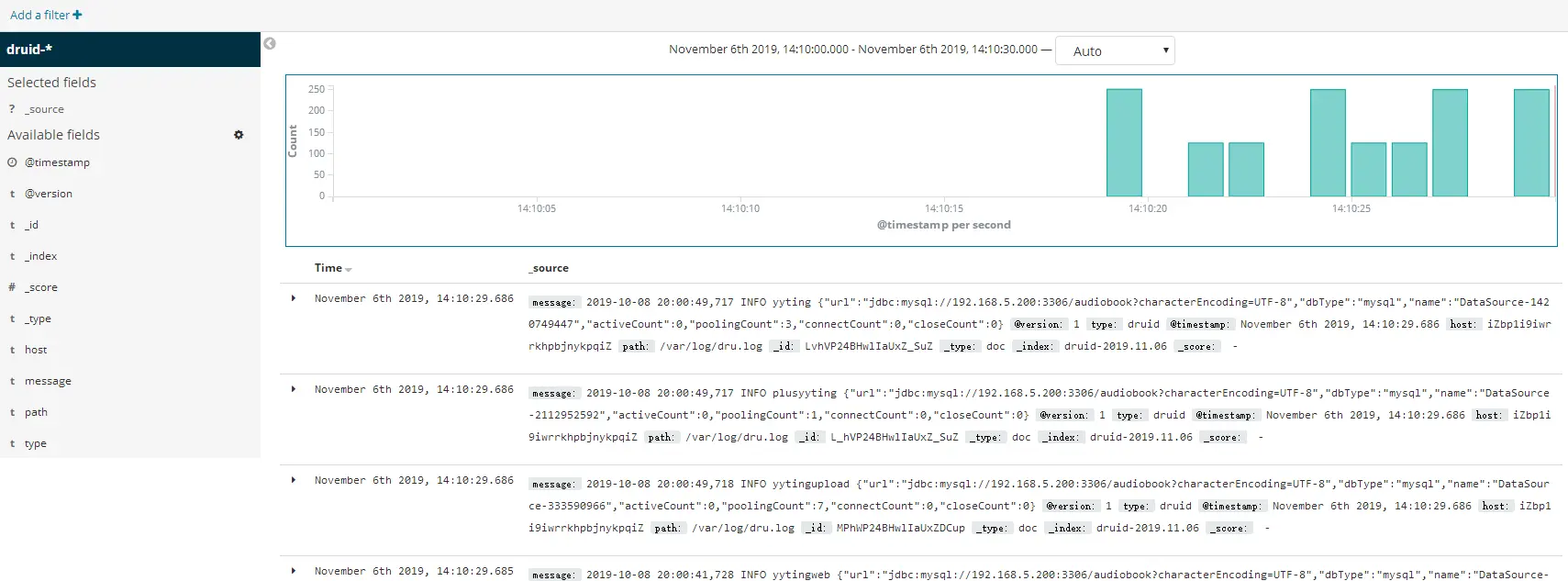The height and width of the screenshot is (581, 1568).
Task: Select the _index field
Action: click(x=40, y=256)
